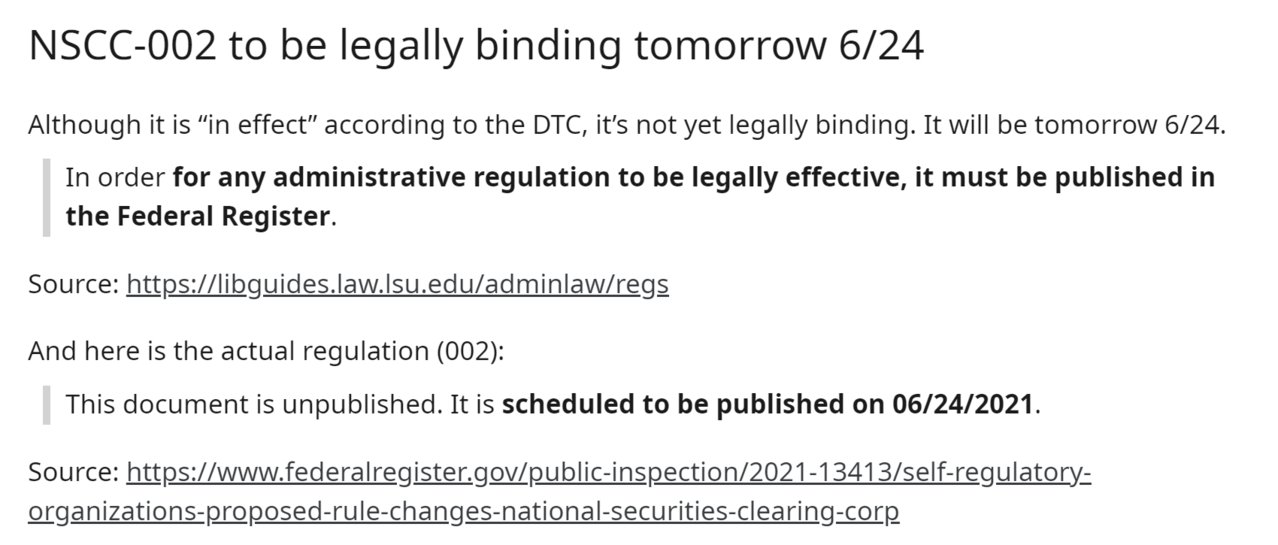Screen dimensions: 1278x545
Task: Click the organizations-proposed-rule-changes link line
Action: pos(464,511)
